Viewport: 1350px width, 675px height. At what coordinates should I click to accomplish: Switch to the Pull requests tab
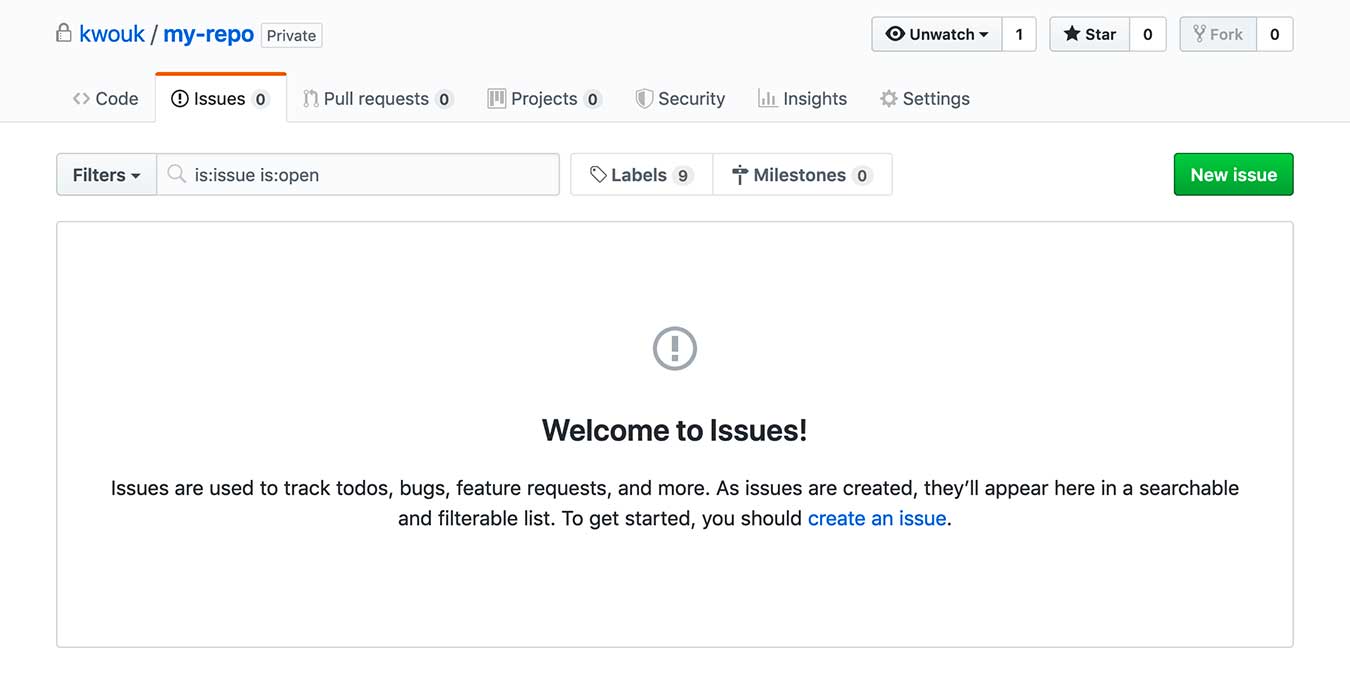pos(378,98)
